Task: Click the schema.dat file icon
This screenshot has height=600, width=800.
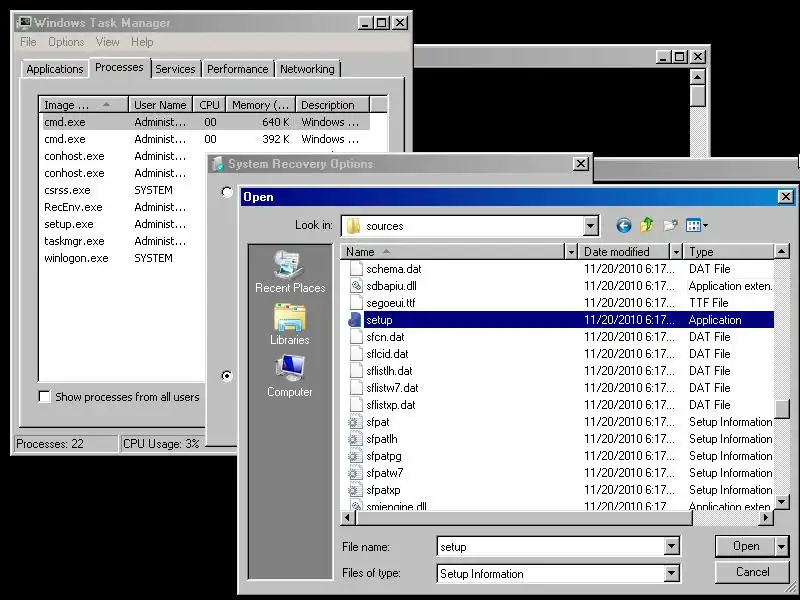Action: [x=356, y=269]
